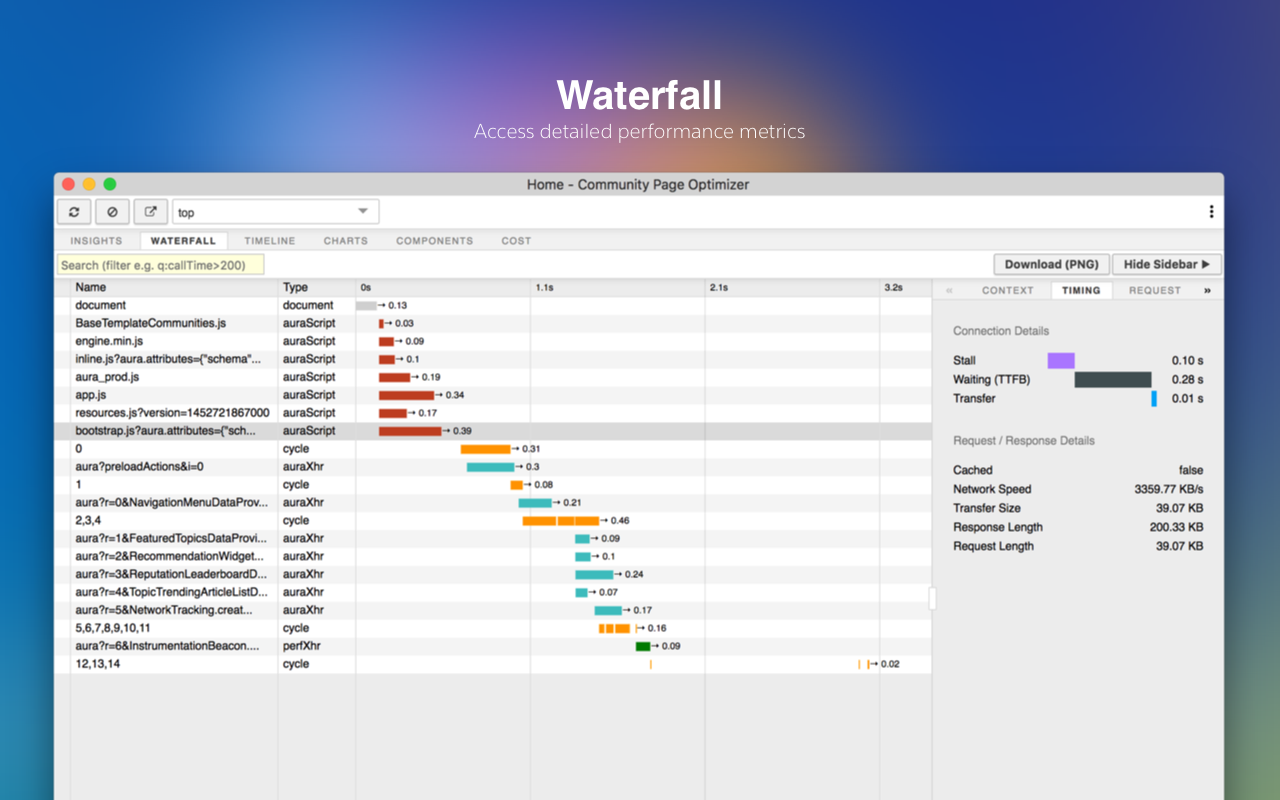Click the open-in-new-window icon
Image resolution: width=1280 pixels, height=800 pixels.
click(x=150, y=211)
